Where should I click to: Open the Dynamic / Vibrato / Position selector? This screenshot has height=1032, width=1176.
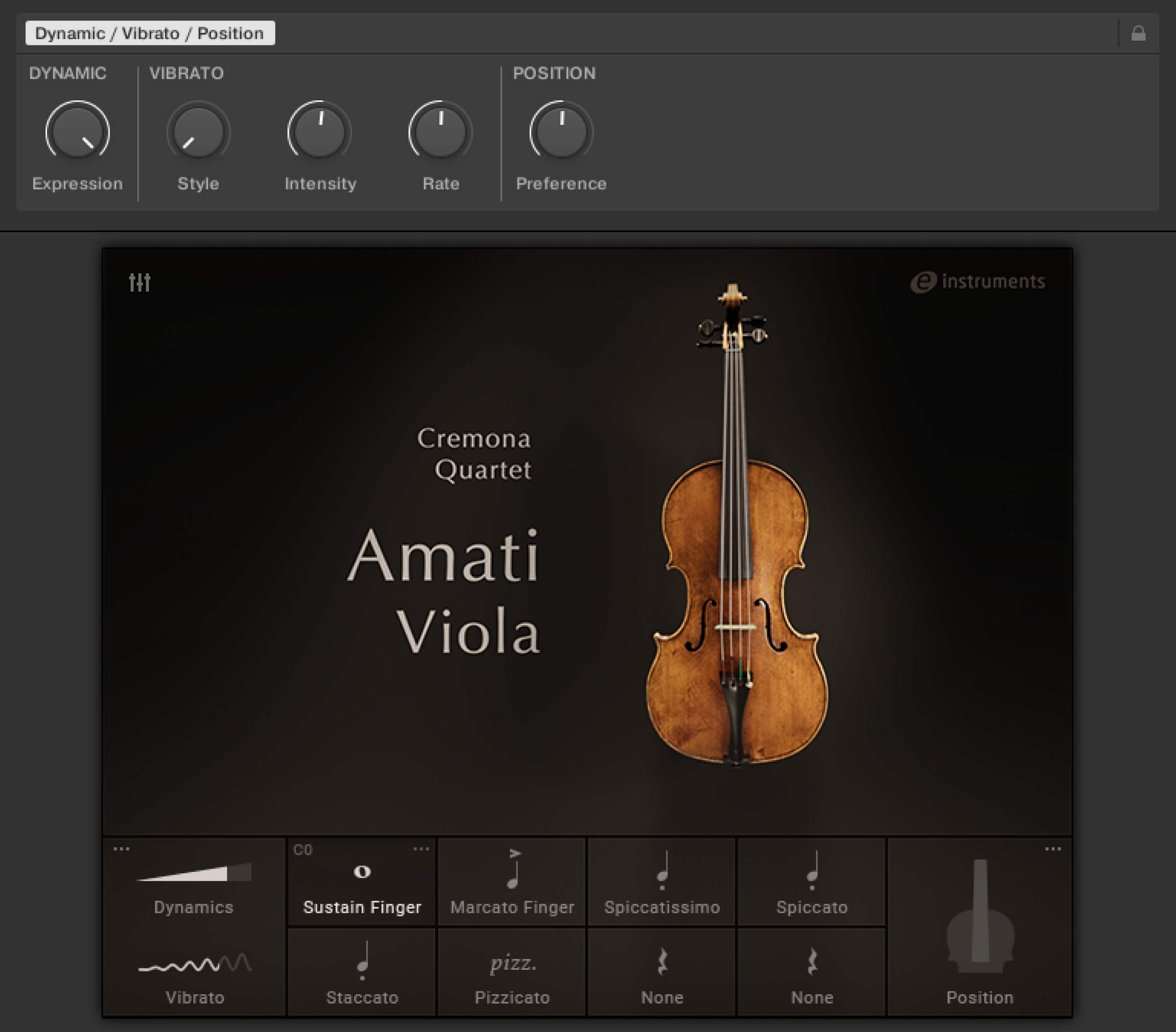point(151,33)
